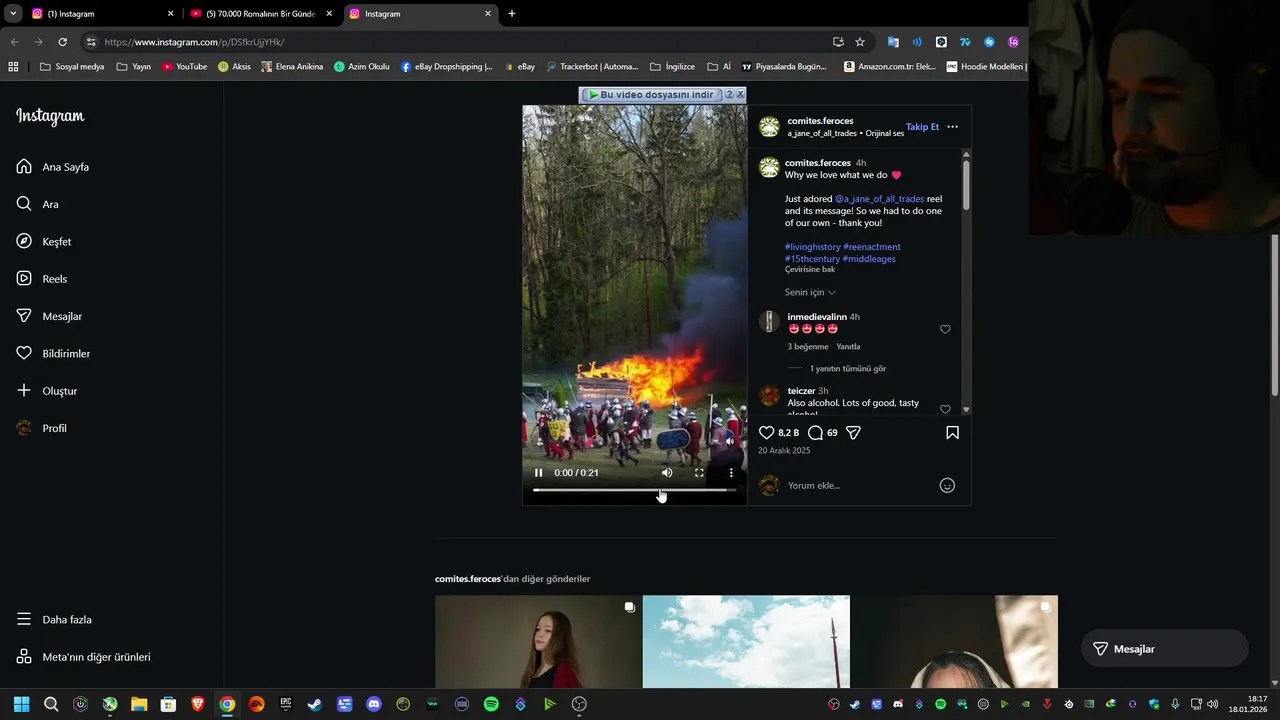Click the address bar URL
1280x720 pixels.
[x=194, y=42]
